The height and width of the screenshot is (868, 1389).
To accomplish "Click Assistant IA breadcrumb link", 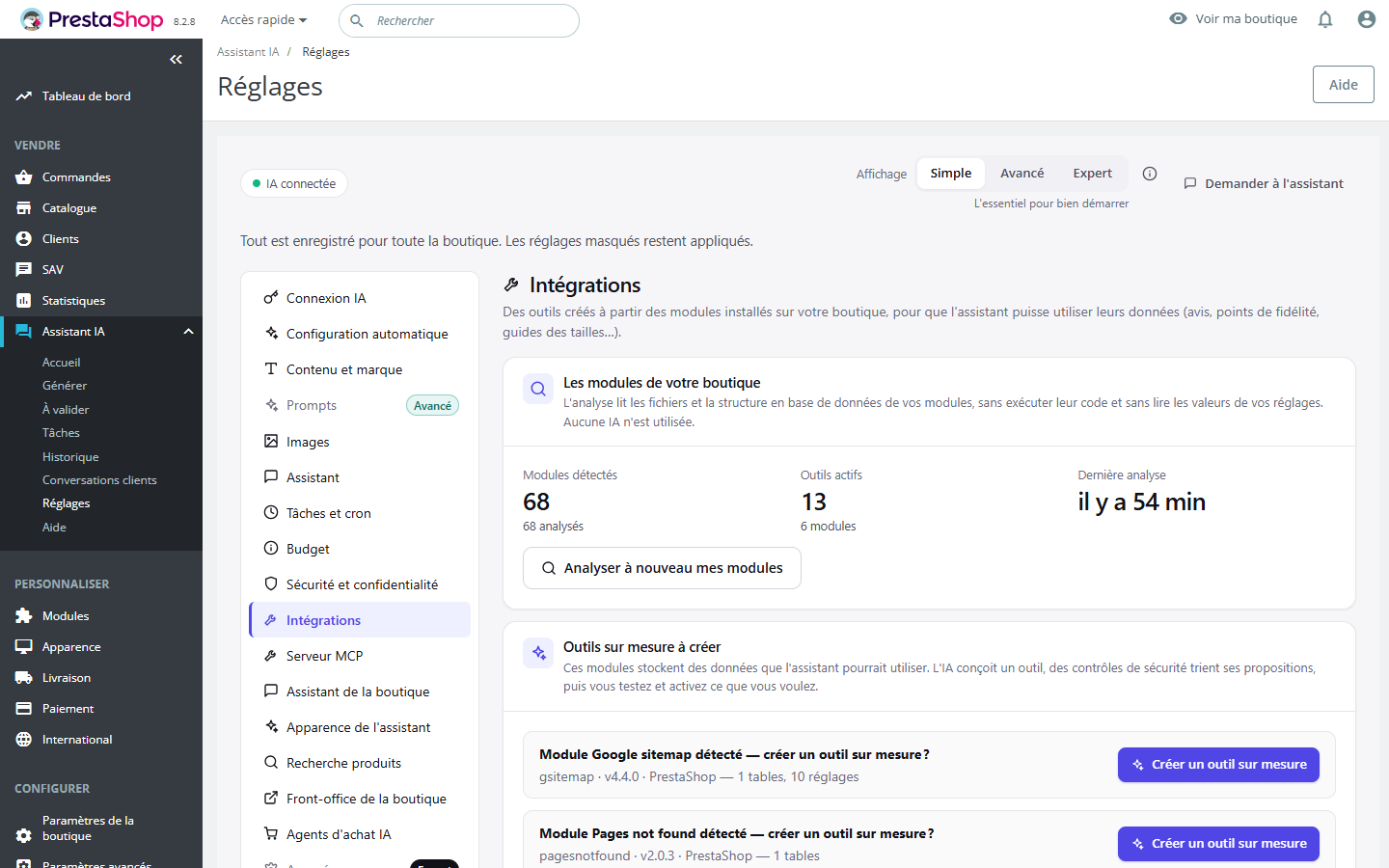I will 248,52.
